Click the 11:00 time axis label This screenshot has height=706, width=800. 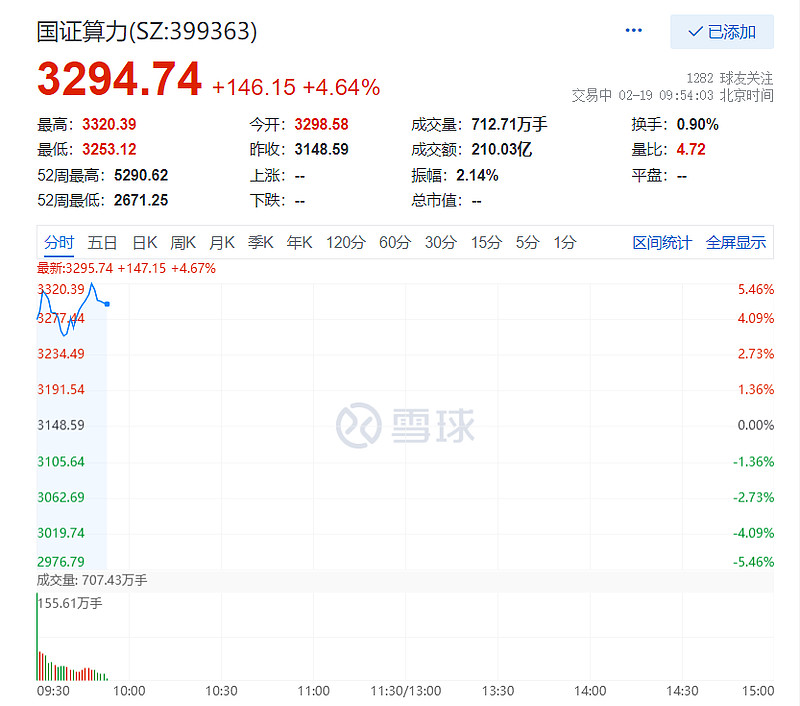[313, 691]
